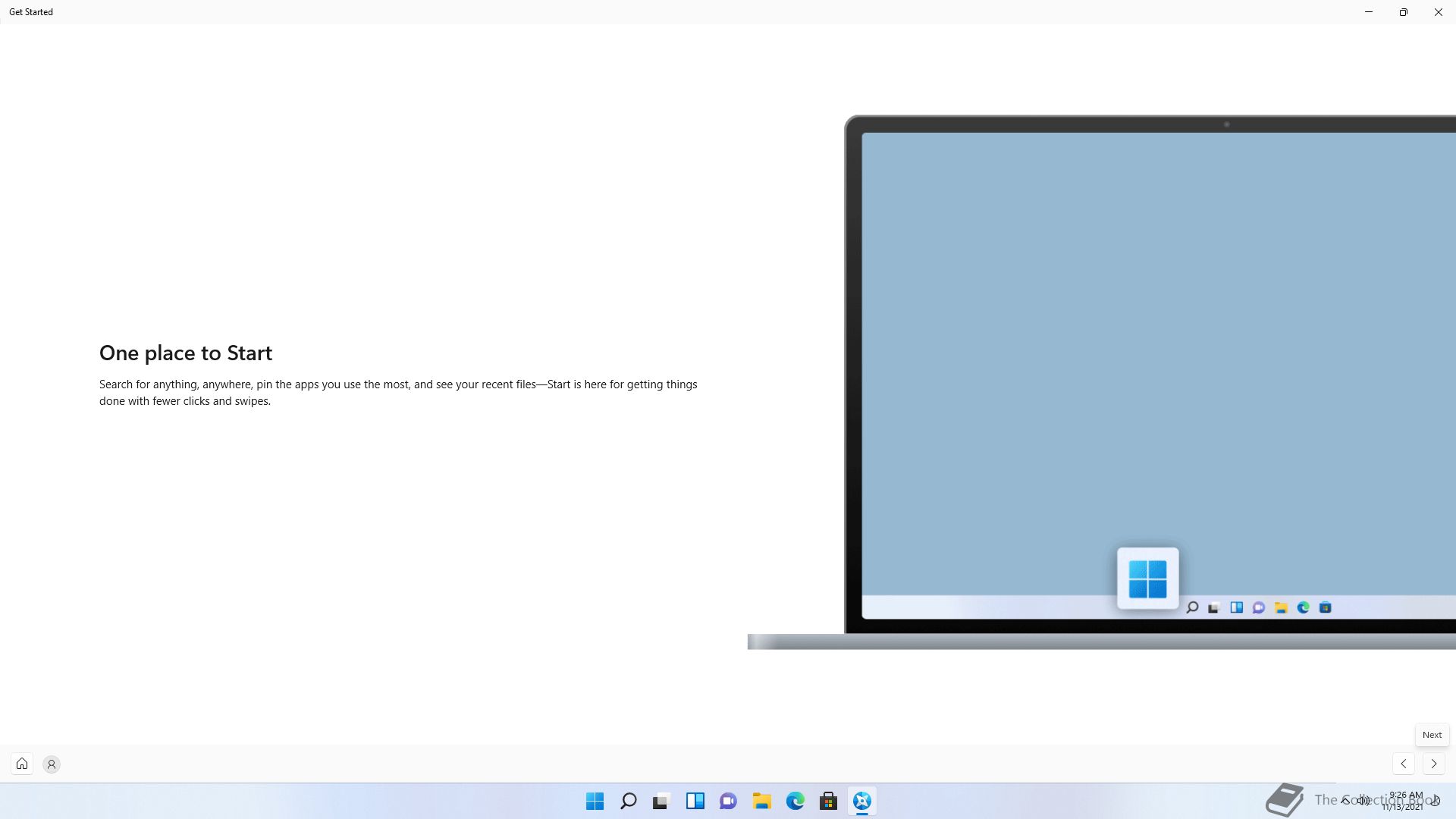Open Task View from the taskbar
This screenshot has height=819, width=1456.
tap(662, 801)
